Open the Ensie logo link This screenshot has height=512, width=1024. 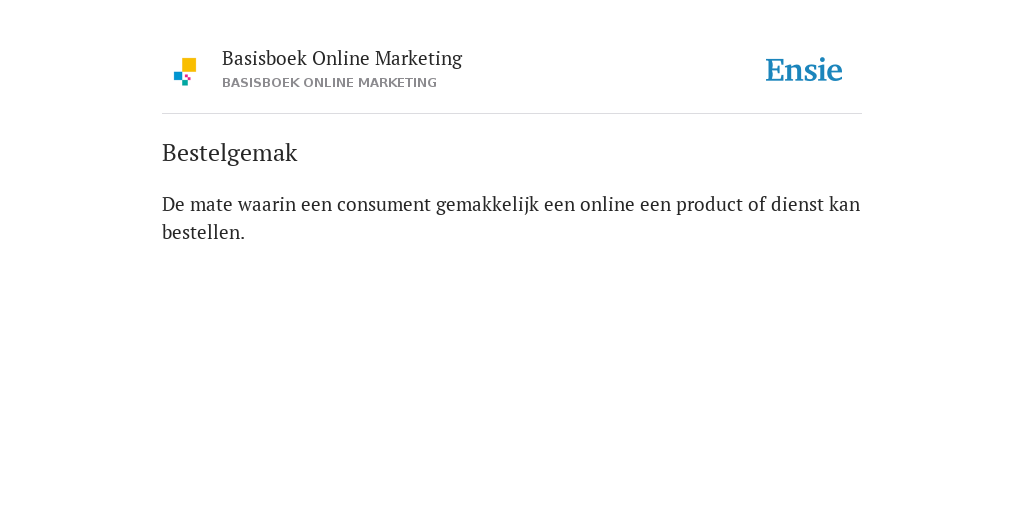click(804, 70)
